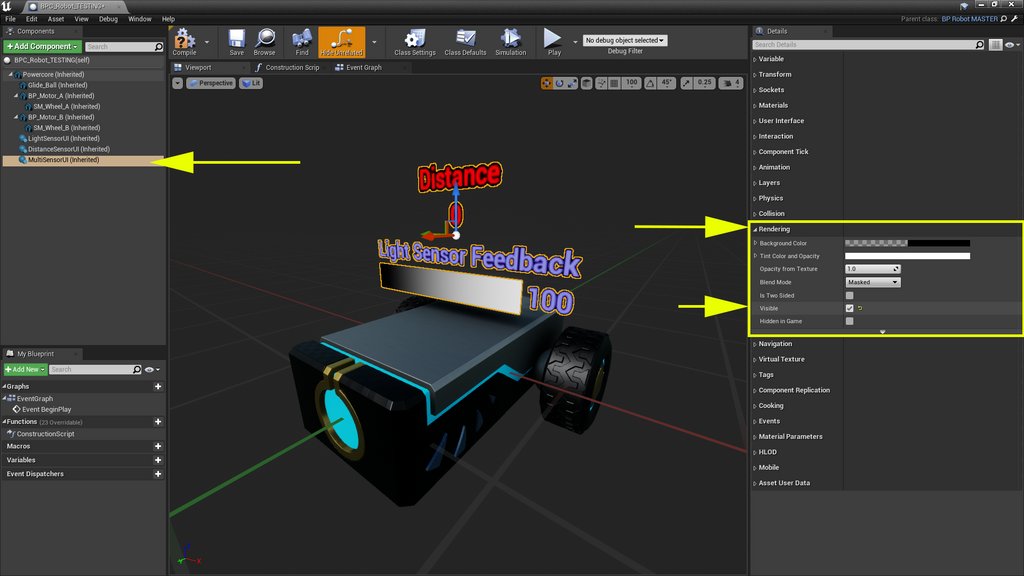Toggle scale snapping icon
Screen dimensions: 1024x576
(x=686, y=83)
